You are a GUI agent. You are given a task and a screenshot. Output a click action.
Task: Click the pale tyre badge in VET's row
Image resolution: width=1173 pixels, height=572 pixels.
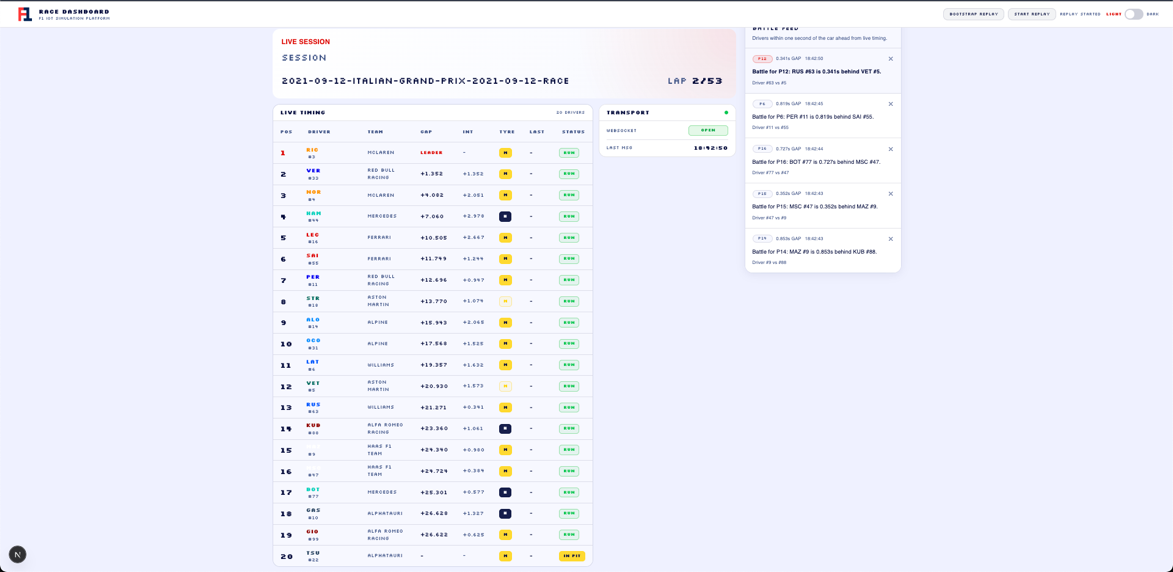506,386
